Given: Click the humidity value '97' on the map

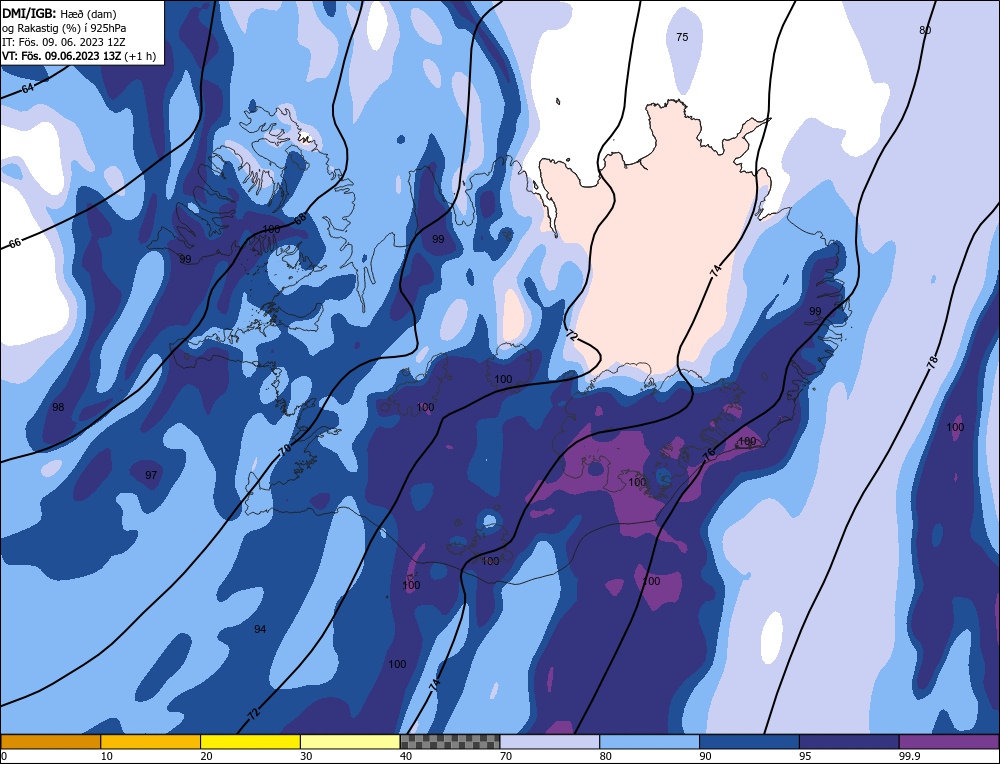Looking at the screenshot, I should [x=151, y=475].
